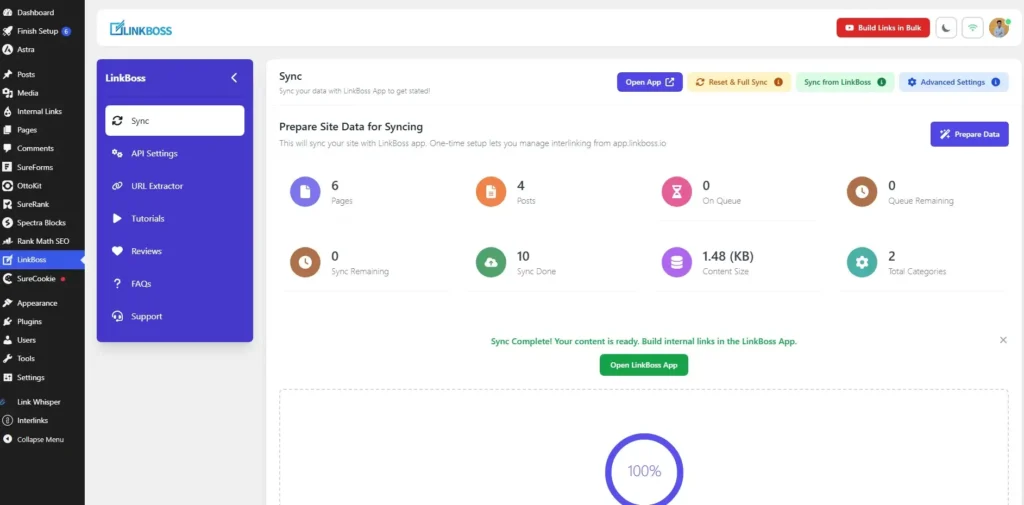The image size is (1024, 505).
Task: Open OttoKit in WordPress menu
Action: coord(42,186)
